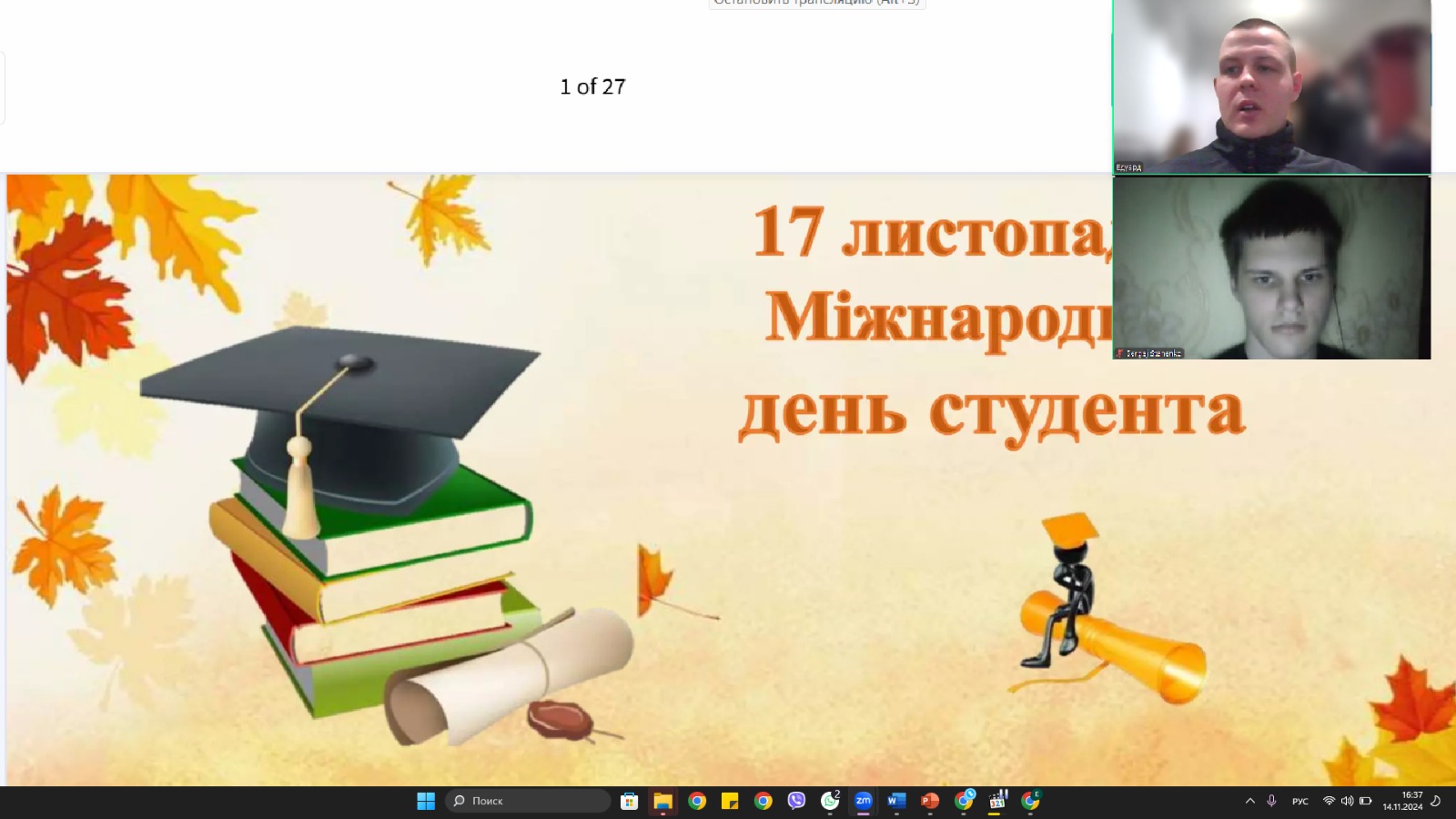This screenshot has width=1456, height=819.
Task: Switch to the Zoom taskbar icon
Action: pyautogui.click(x=863, y=801)
